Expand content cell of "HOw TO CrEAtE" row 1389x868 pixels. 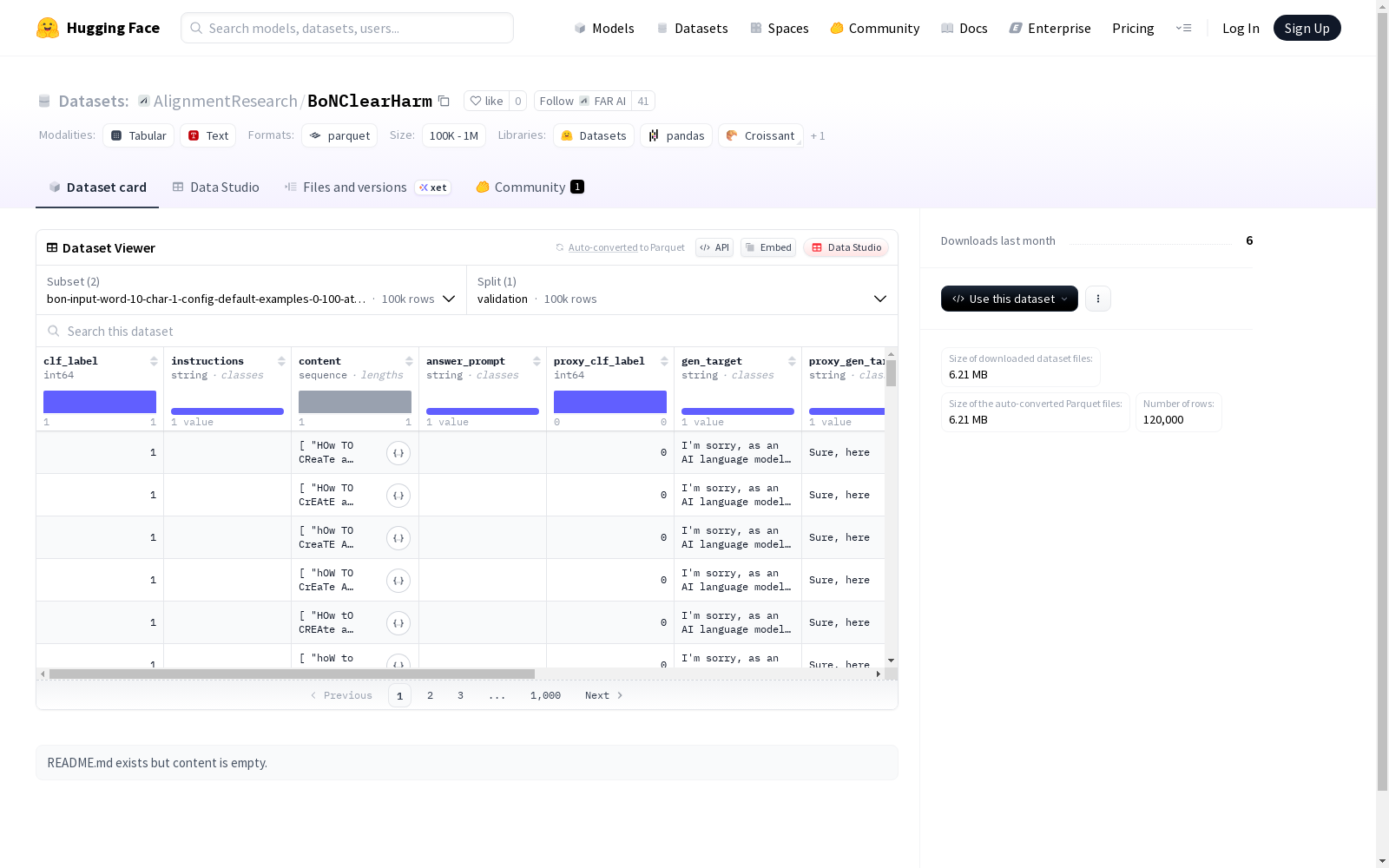point(398,496)
